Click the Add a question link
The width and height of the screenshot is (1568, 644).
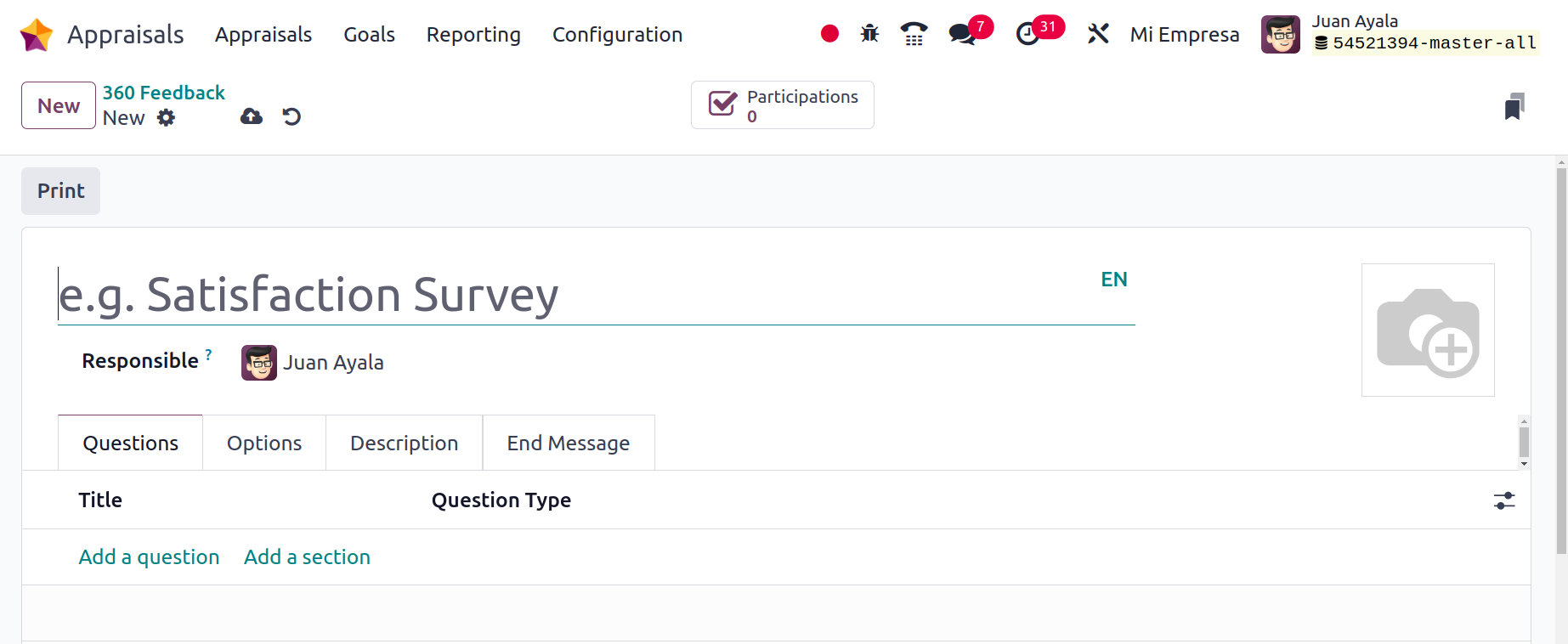point(149,557)
